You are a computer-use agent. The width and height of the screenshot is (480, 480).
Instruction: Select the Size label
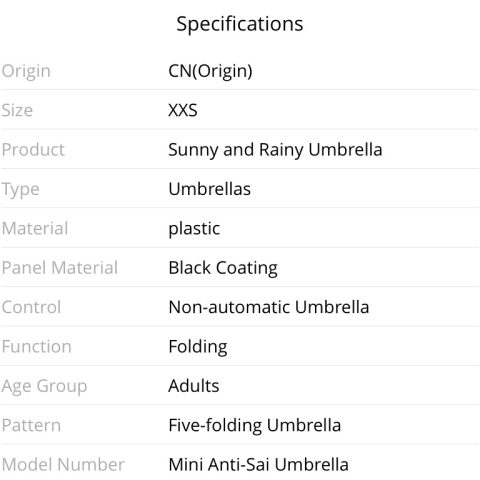pos(17,110)
